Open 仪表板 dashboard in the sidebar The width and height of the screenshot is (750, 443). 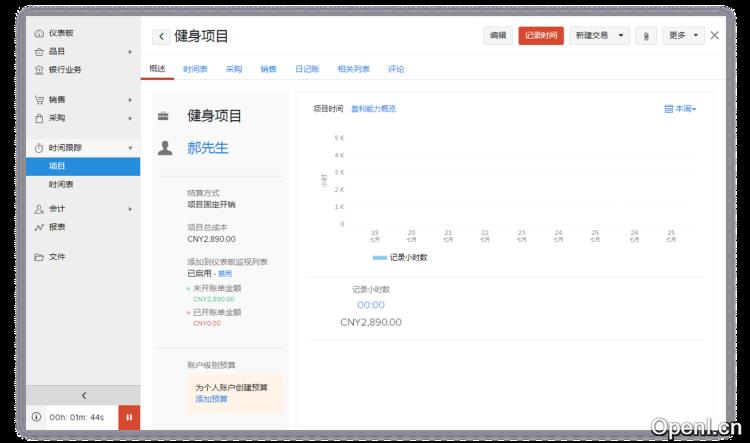point(61,33)
